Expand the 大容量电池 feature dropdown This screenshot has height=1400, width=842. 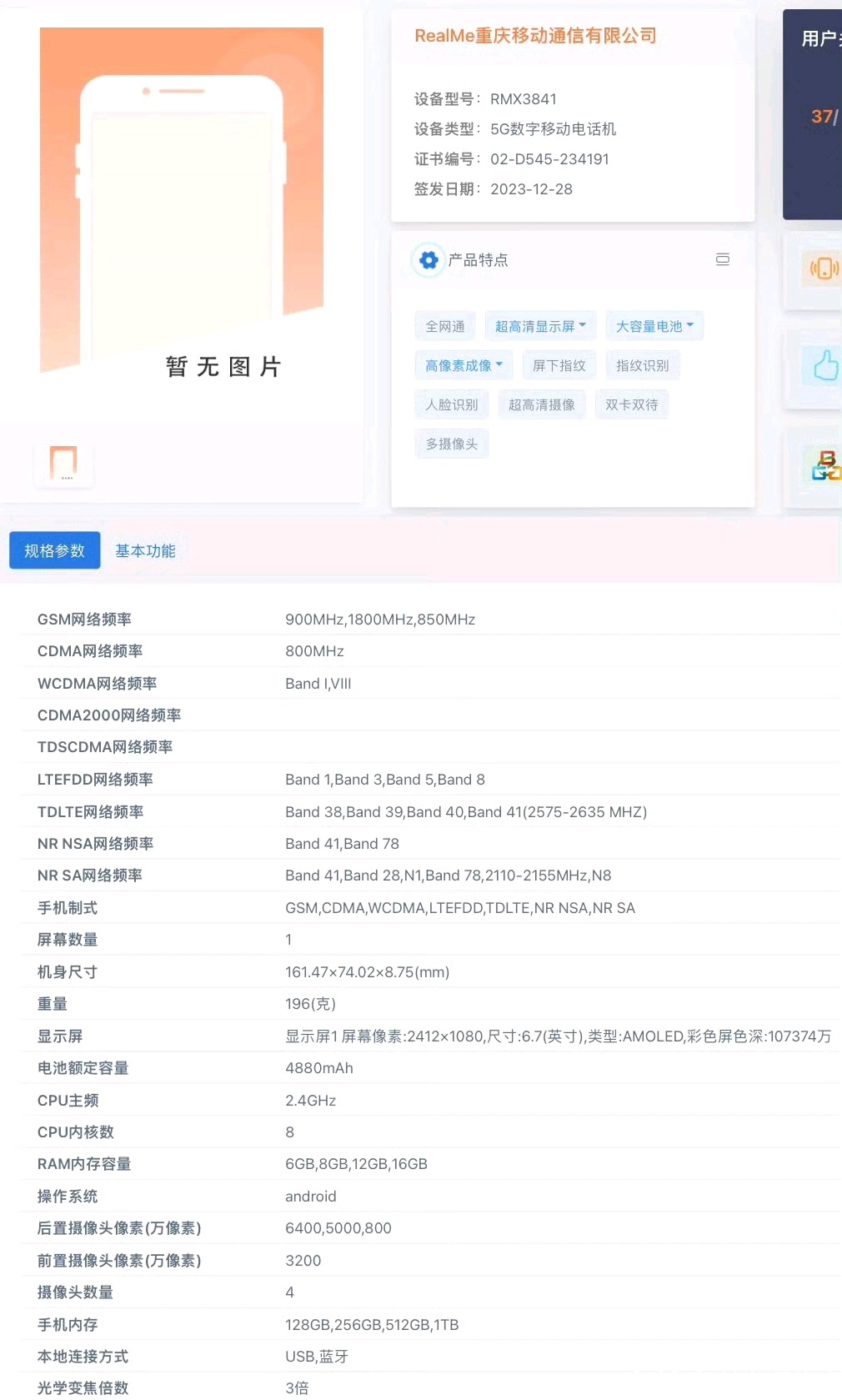[x=654, y=326]
